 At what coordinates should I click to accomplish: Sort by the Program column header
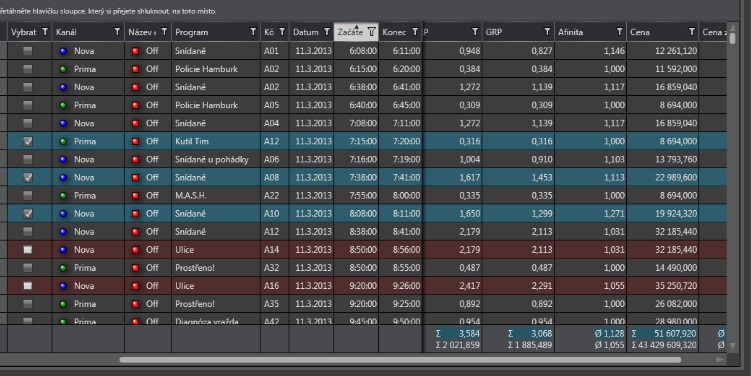(x=192, y=32)
